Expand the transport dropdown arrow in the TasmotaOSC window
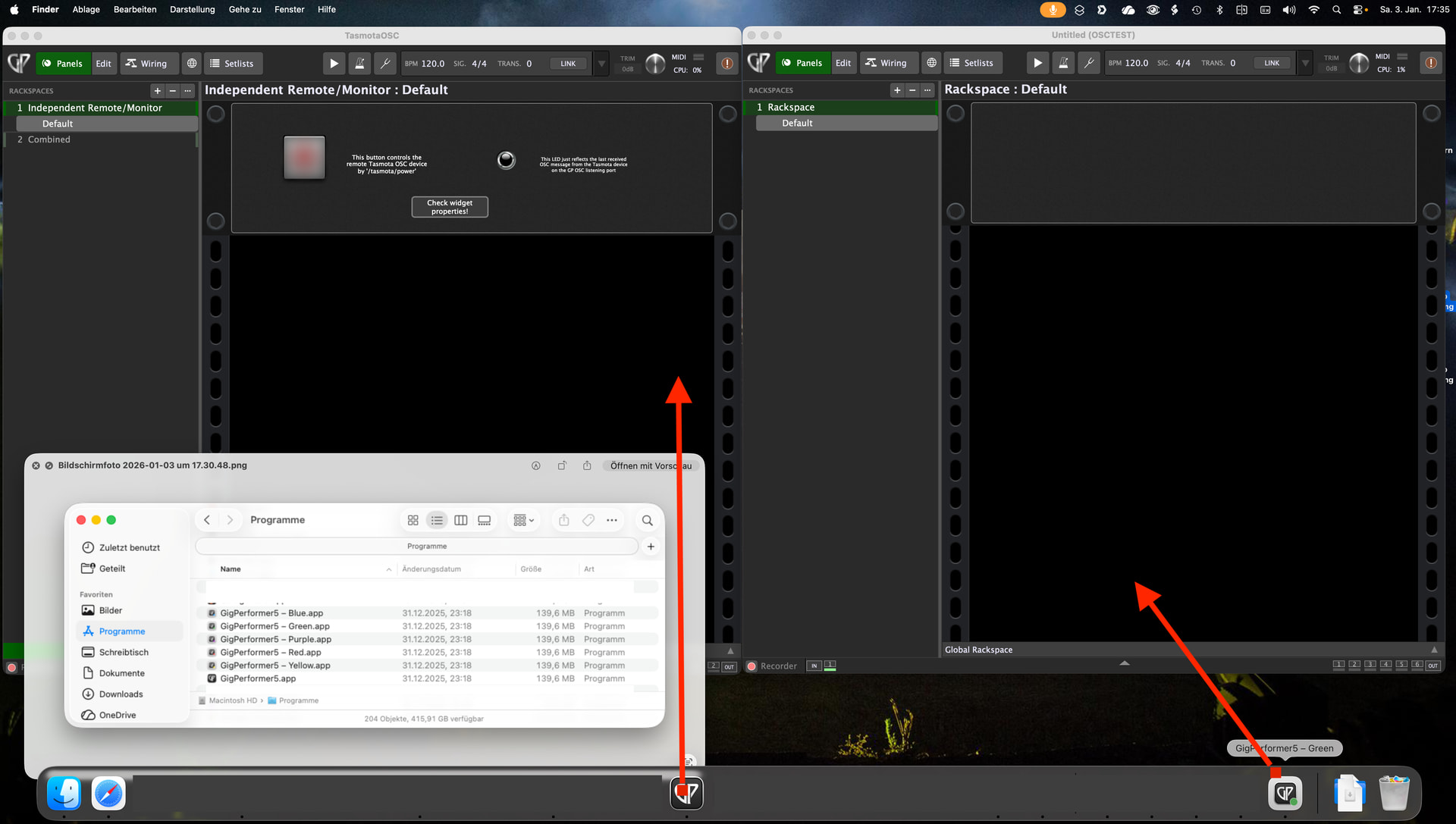1456x824 pixels. pos(601,64)
